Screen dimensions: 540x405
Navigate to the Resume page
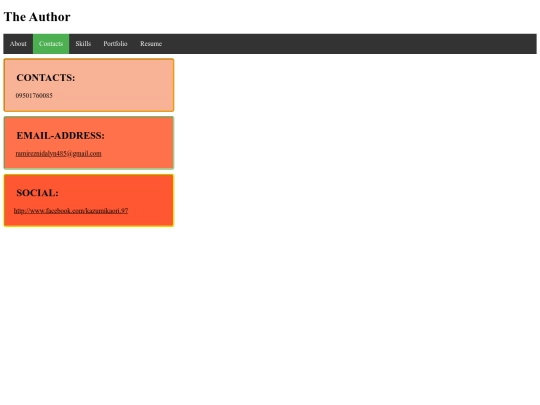coord(151,44)
